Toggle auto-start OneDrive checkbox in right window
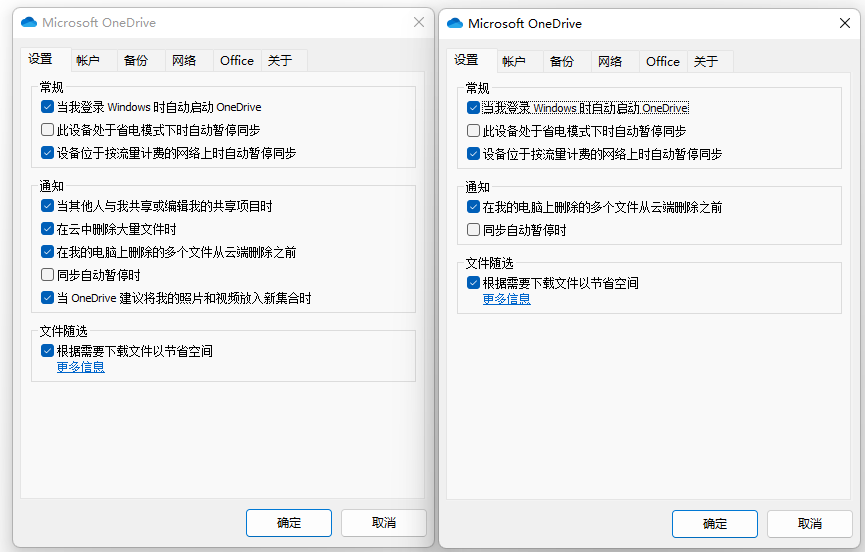The height and width of the screenshot is (552, 865). (473, 108)
